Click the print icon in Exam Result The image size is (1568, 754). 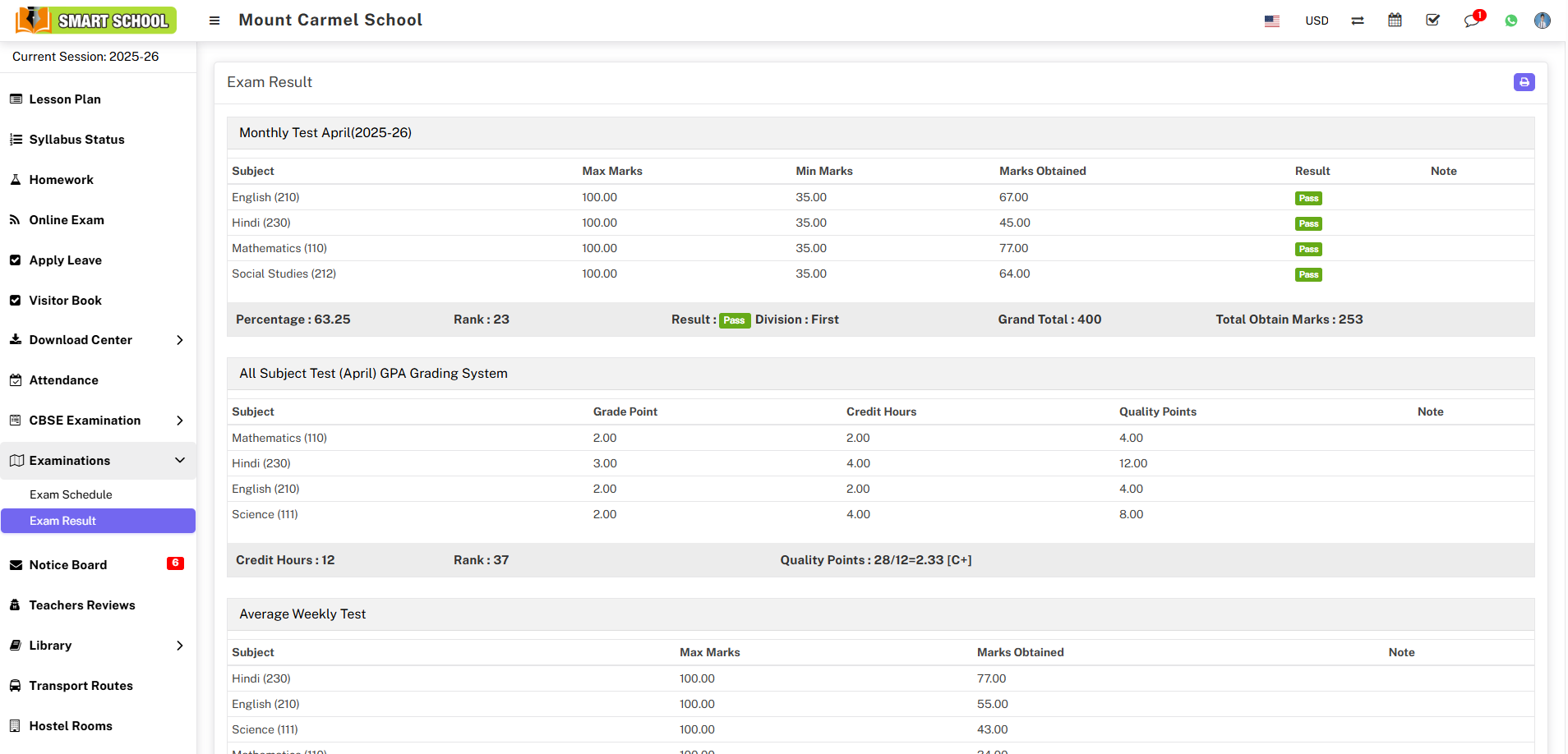coord(1524,82)
